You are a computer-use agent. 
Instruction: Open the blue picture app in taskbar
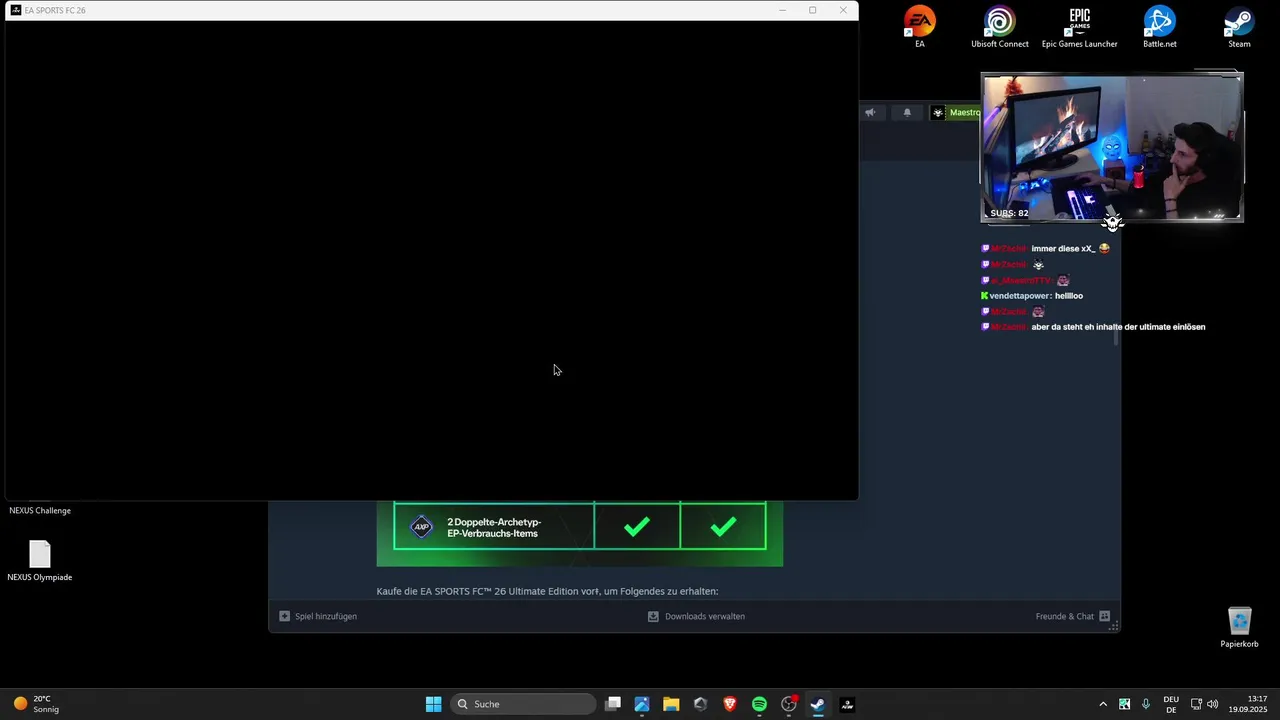pyautogui.click(x=642, y=704)
